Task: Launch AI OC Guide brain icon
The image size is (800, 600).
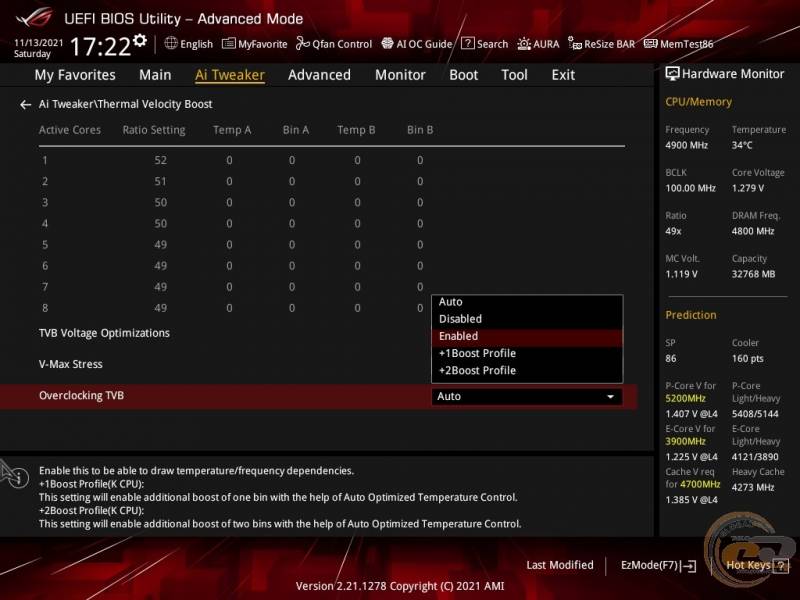Action: point(387,43)
